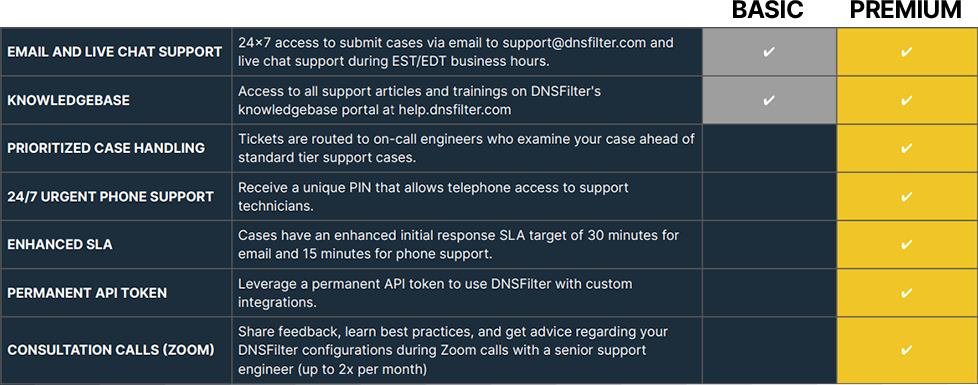Click Premium checkmark for Consultation Calls (Zoom)
The image size is (978, 385).
tap(907, 350)
